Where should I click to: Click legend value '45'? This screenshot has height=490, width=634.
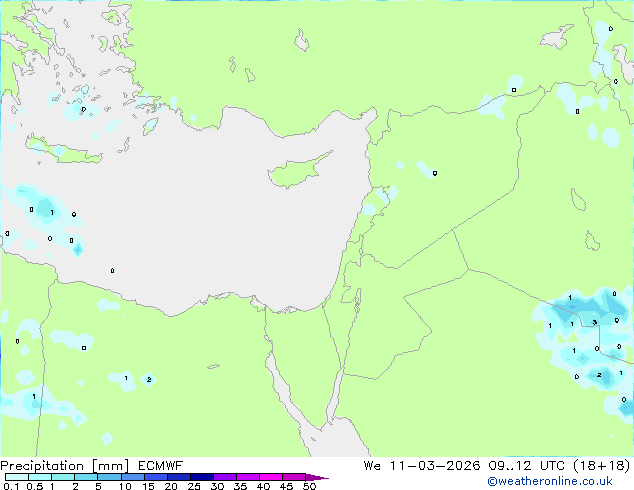(286, 486)
